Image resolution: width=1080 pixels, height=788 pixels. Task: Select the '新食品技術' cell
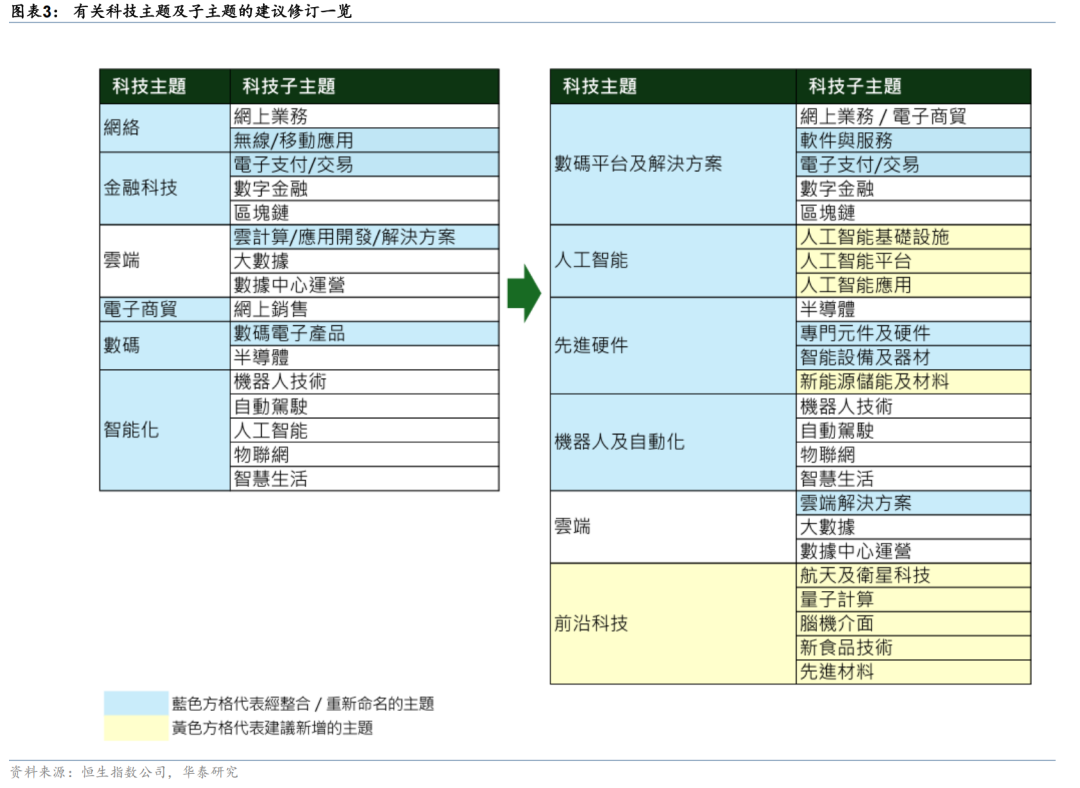(913, 647)
